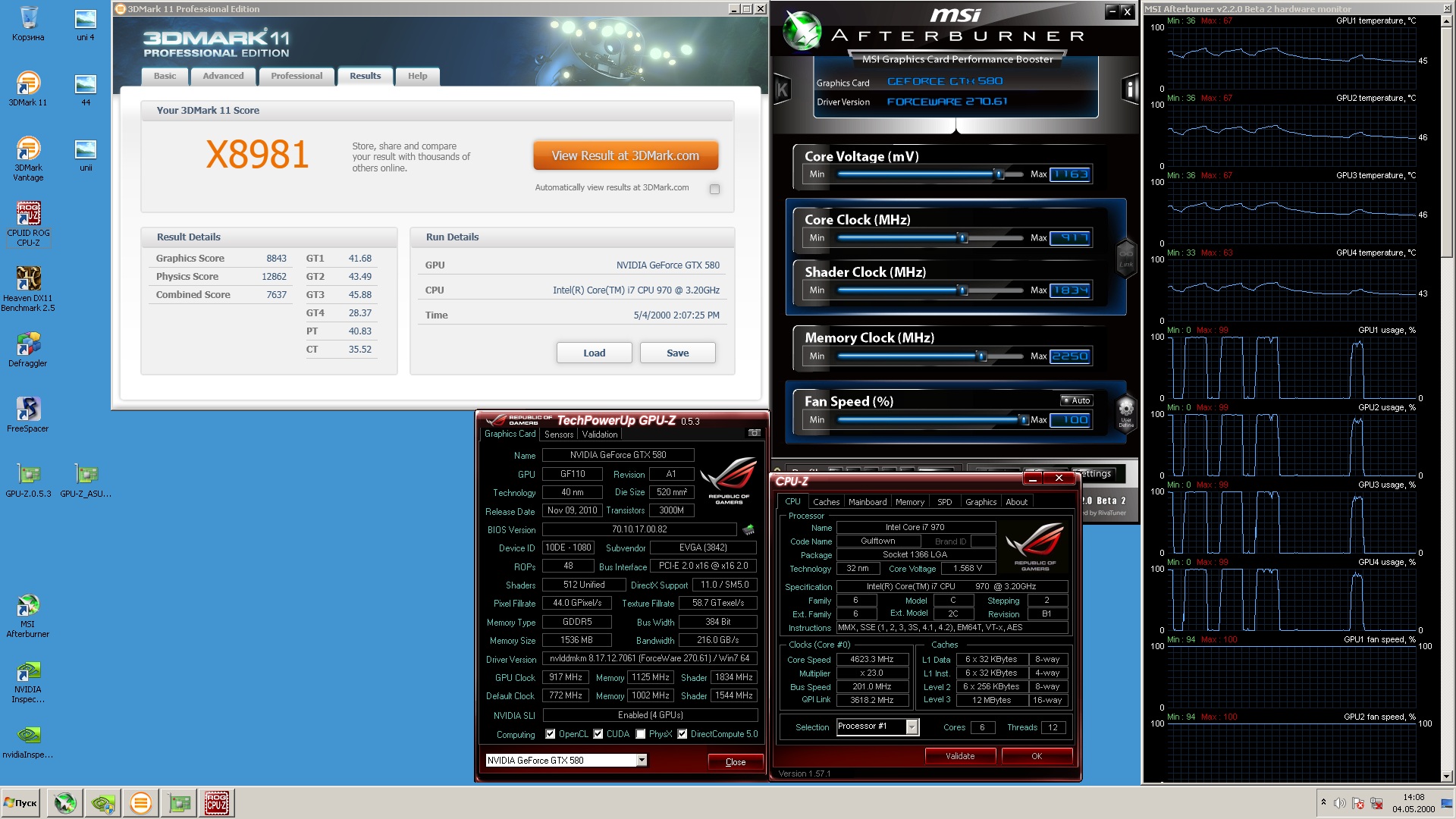Click the network disconnected tray icon
1456x819 pixels.
pyautogui.click(x=1376, y=803)
